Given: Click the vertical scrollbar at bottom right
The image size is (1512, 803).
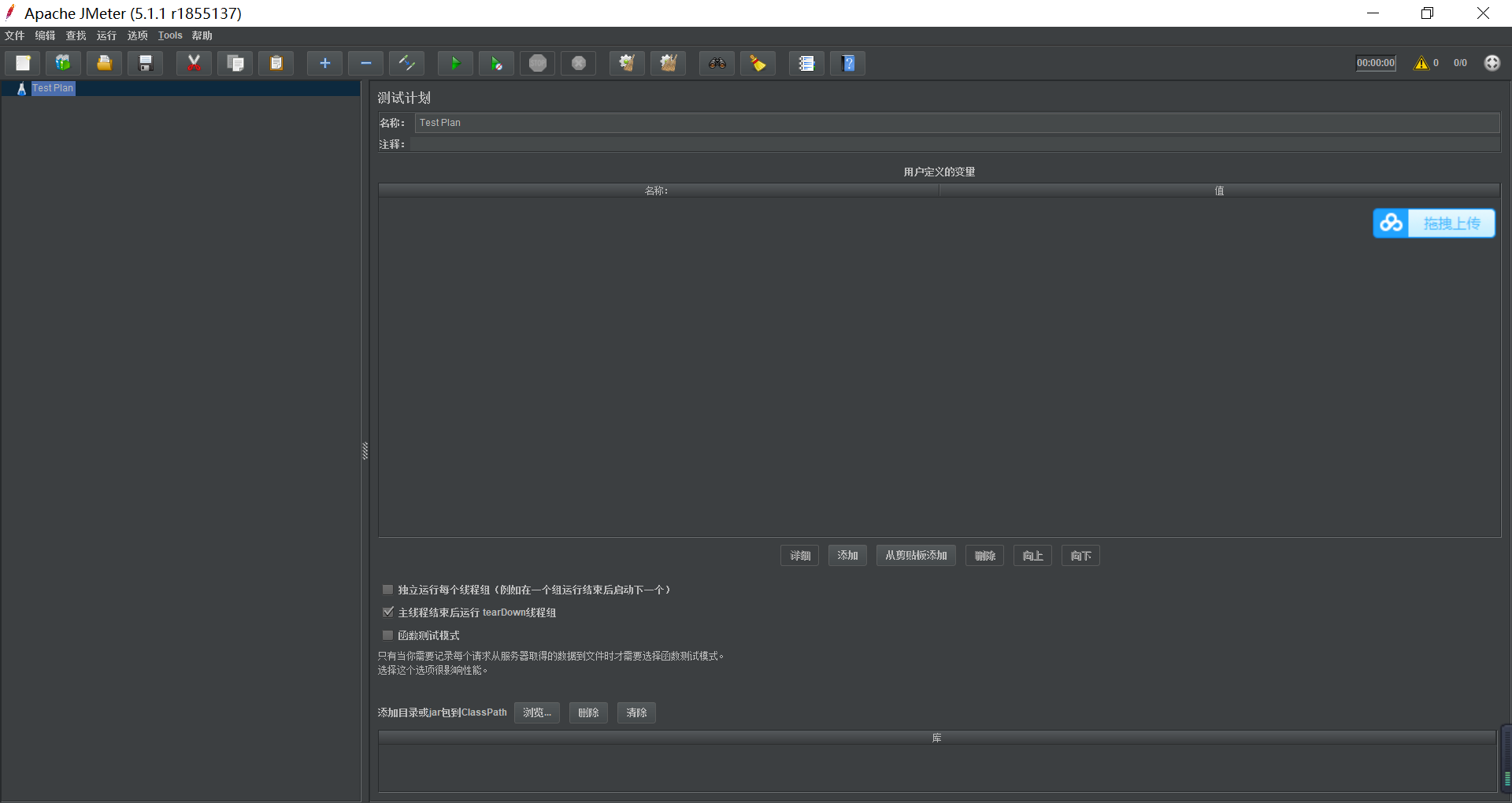Looking at the screenshot, I should [x=1506, y=758].
